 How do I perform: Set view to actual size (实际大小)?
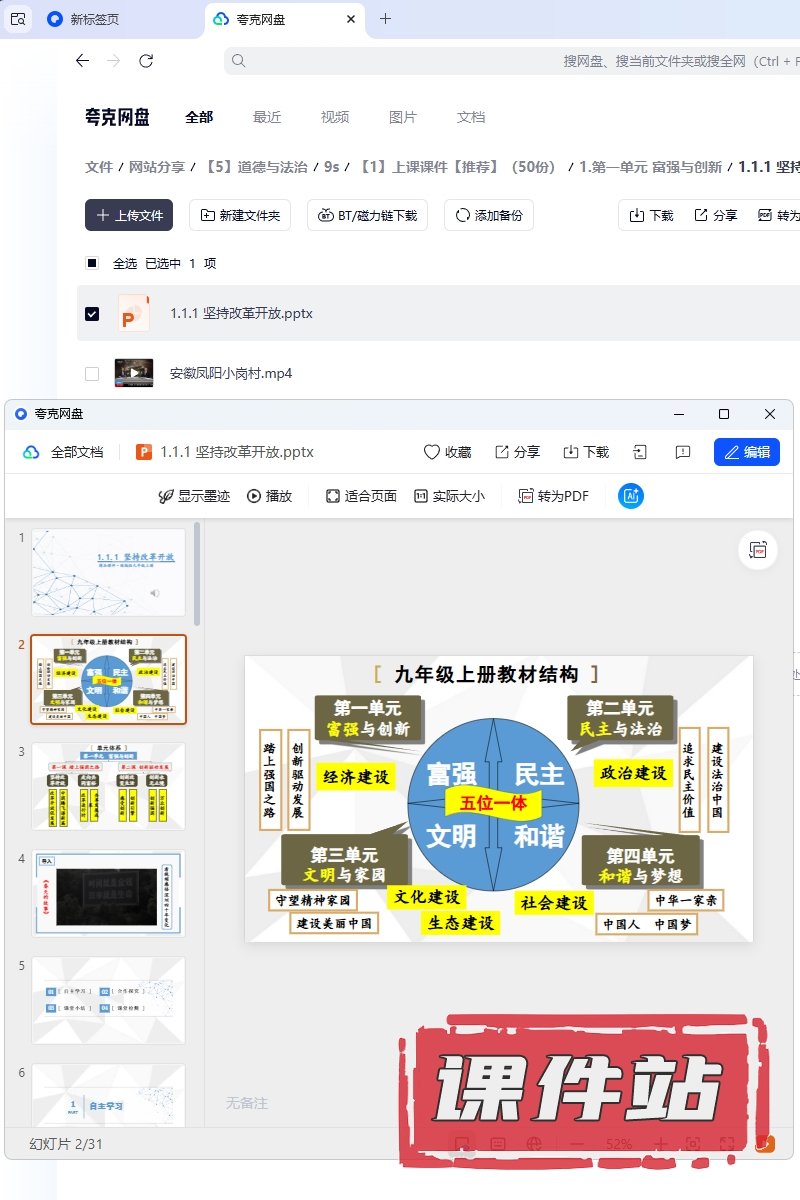pos(449,496)
